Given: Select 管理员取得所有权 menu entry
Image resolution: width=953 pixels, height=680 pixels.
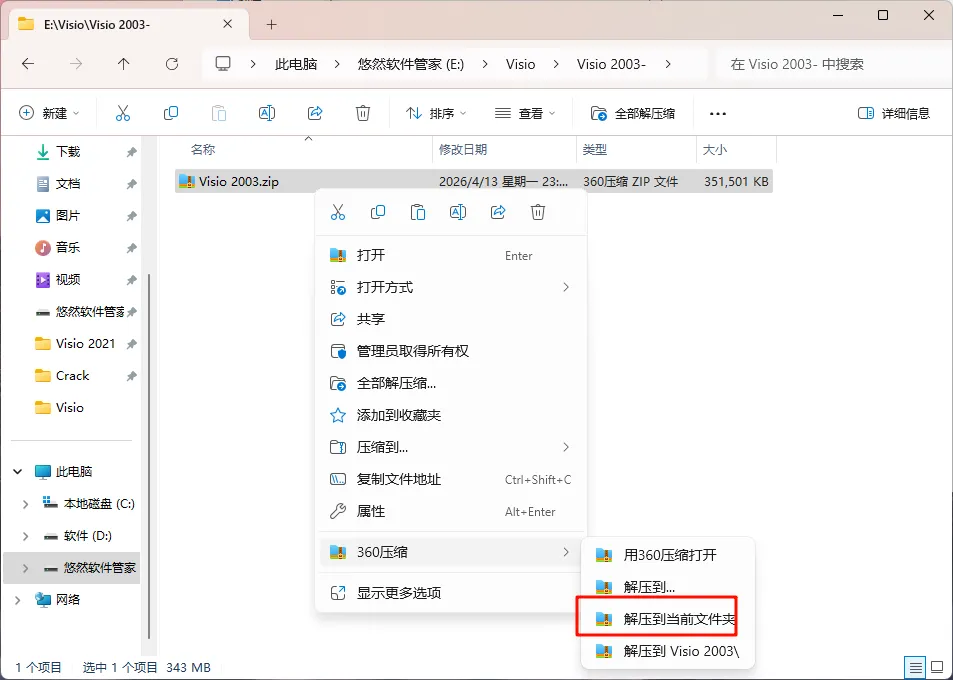Looking at the screenshot, I should pyautogui.click(x=452, y=351).
